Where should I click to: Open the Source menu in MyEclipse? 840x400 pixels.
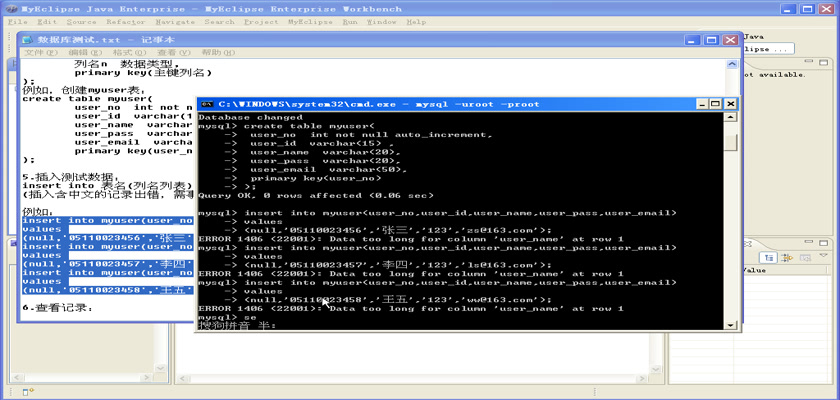coord(81,22)
